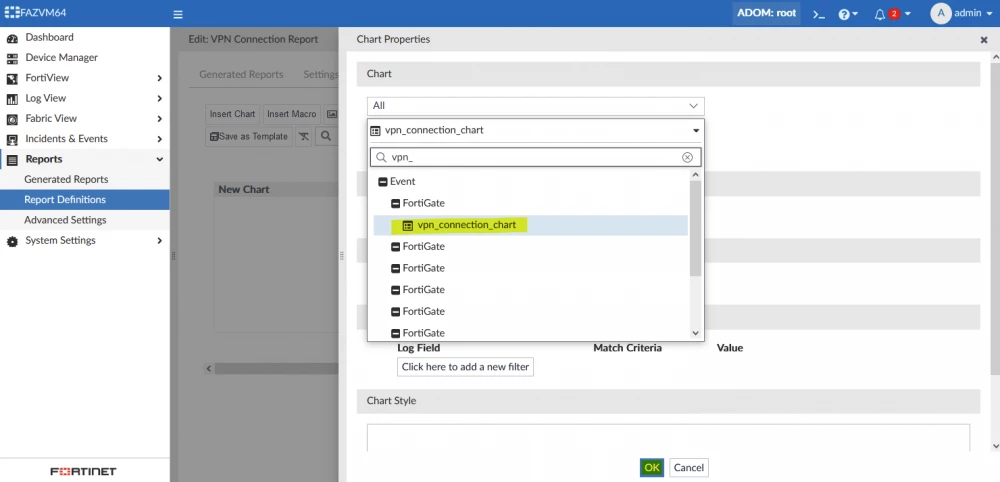Expand the System Settings submenu chevron
Viewport: 1000px width, 482px height.
[159, 241]
